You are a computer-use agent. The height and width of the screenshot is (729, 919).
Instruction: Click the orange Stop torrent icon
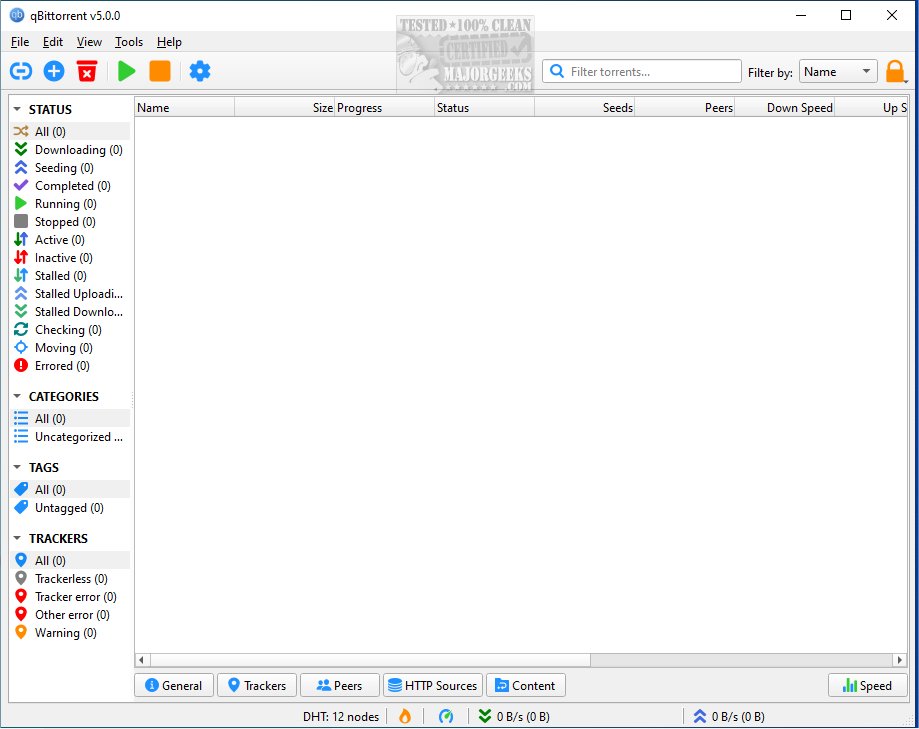click(160, 71)
